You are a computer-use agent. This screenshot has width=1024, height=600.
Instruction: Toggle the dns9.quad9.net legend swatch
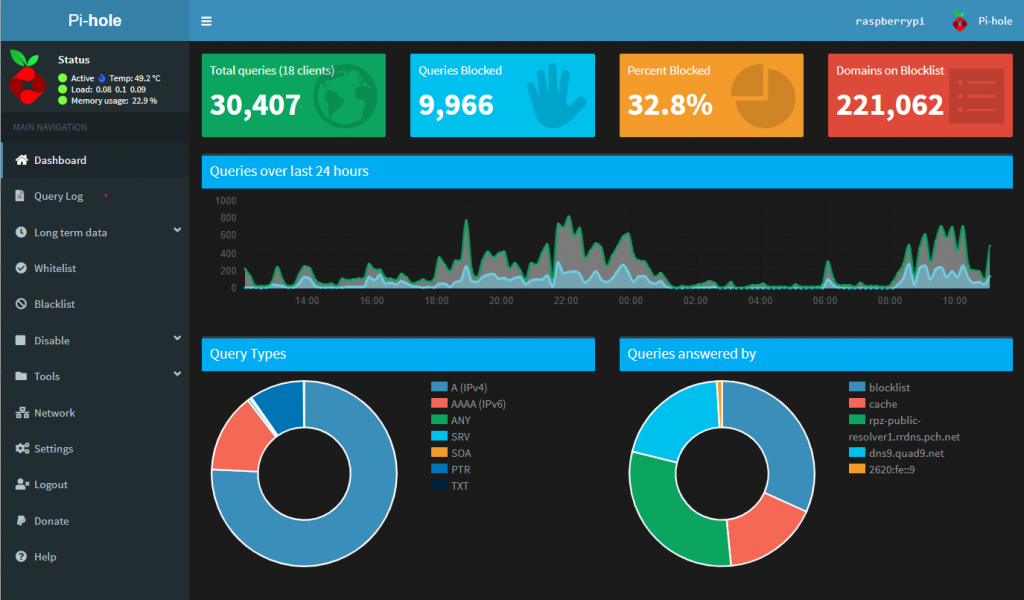coord(857,452)
